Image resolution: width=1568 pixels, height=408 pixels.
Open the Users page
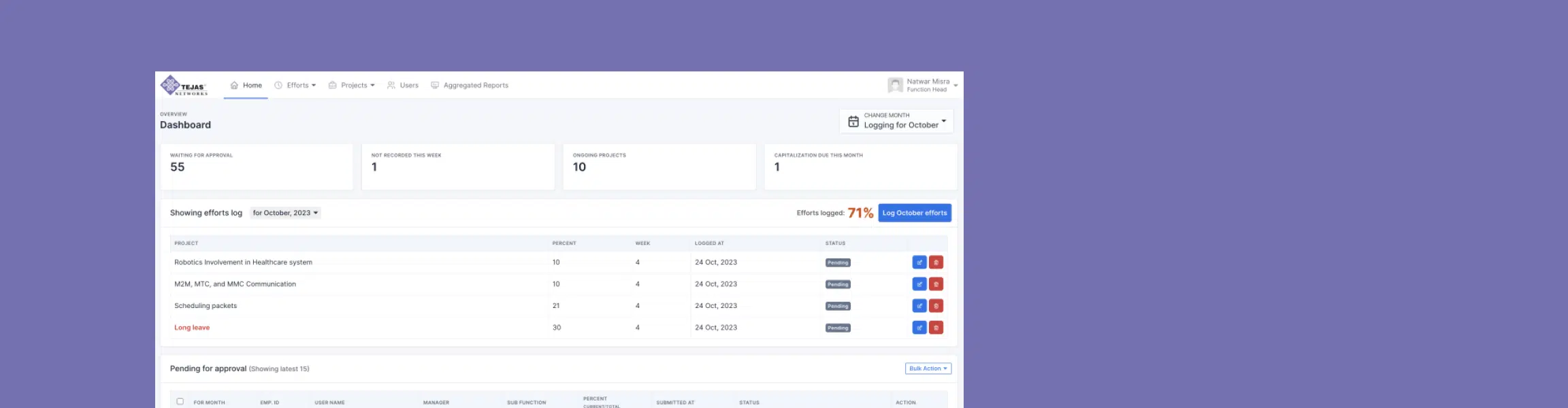[x=403, y=86]
